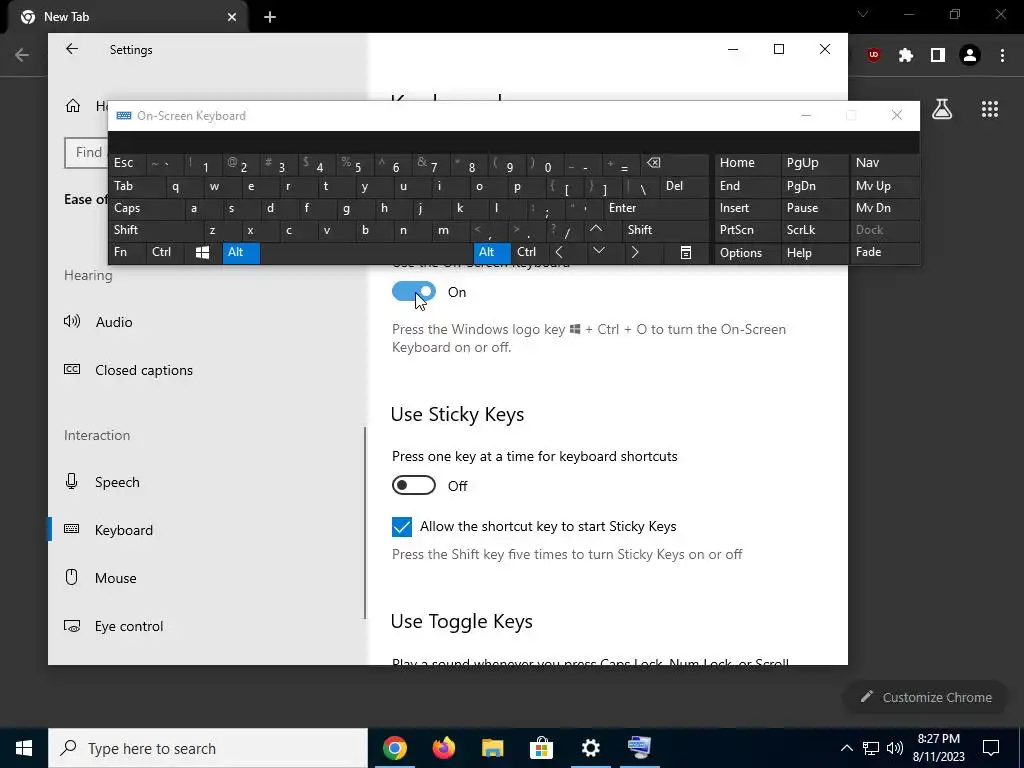Screen dimensions: 1024x768
Task: Click the left Alt key on On-Screen Keyboard
Action: pyautogui.click(x=241, y=252)
